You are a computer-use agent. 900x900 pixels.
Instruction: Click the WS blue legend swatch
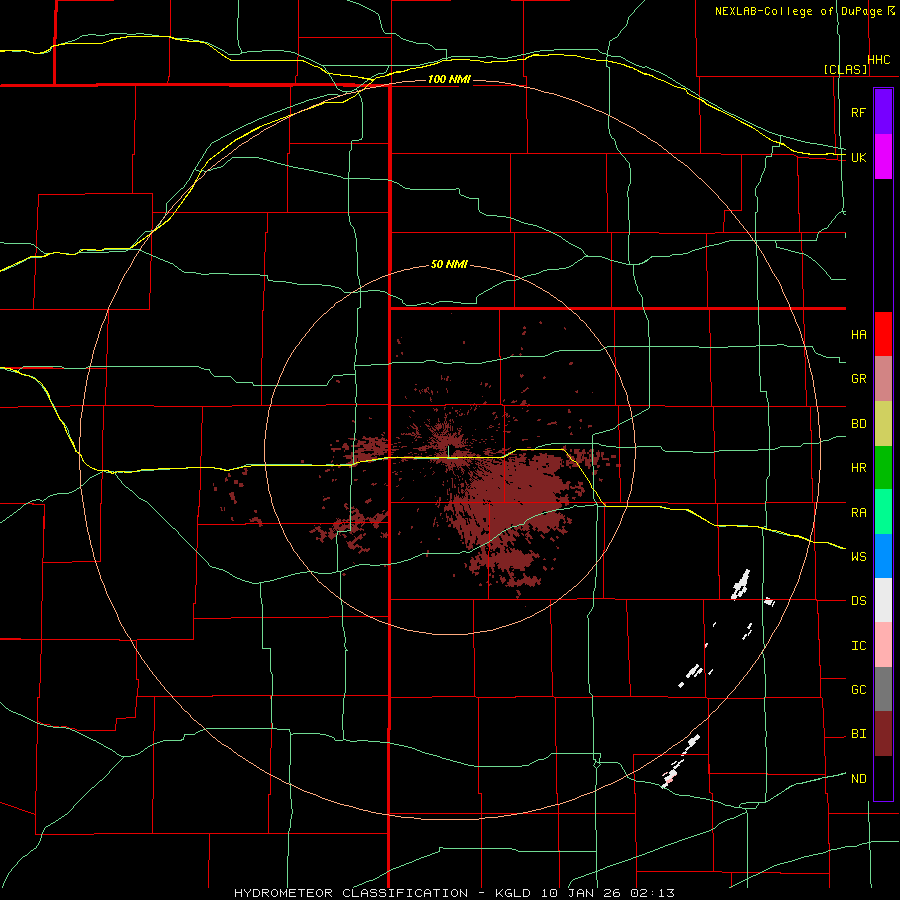883,556
